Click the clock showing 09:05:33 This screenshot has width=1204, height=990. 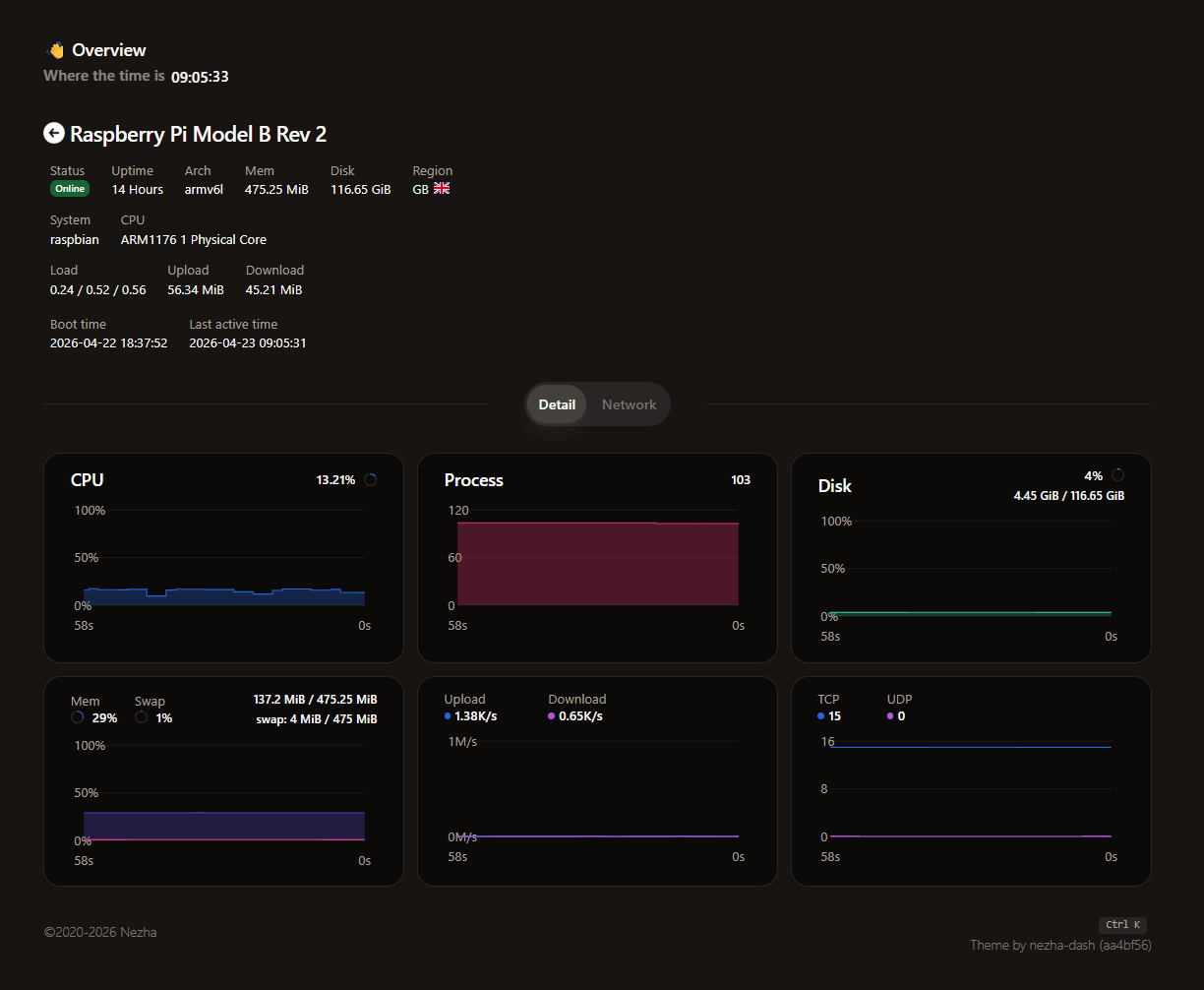200,77
